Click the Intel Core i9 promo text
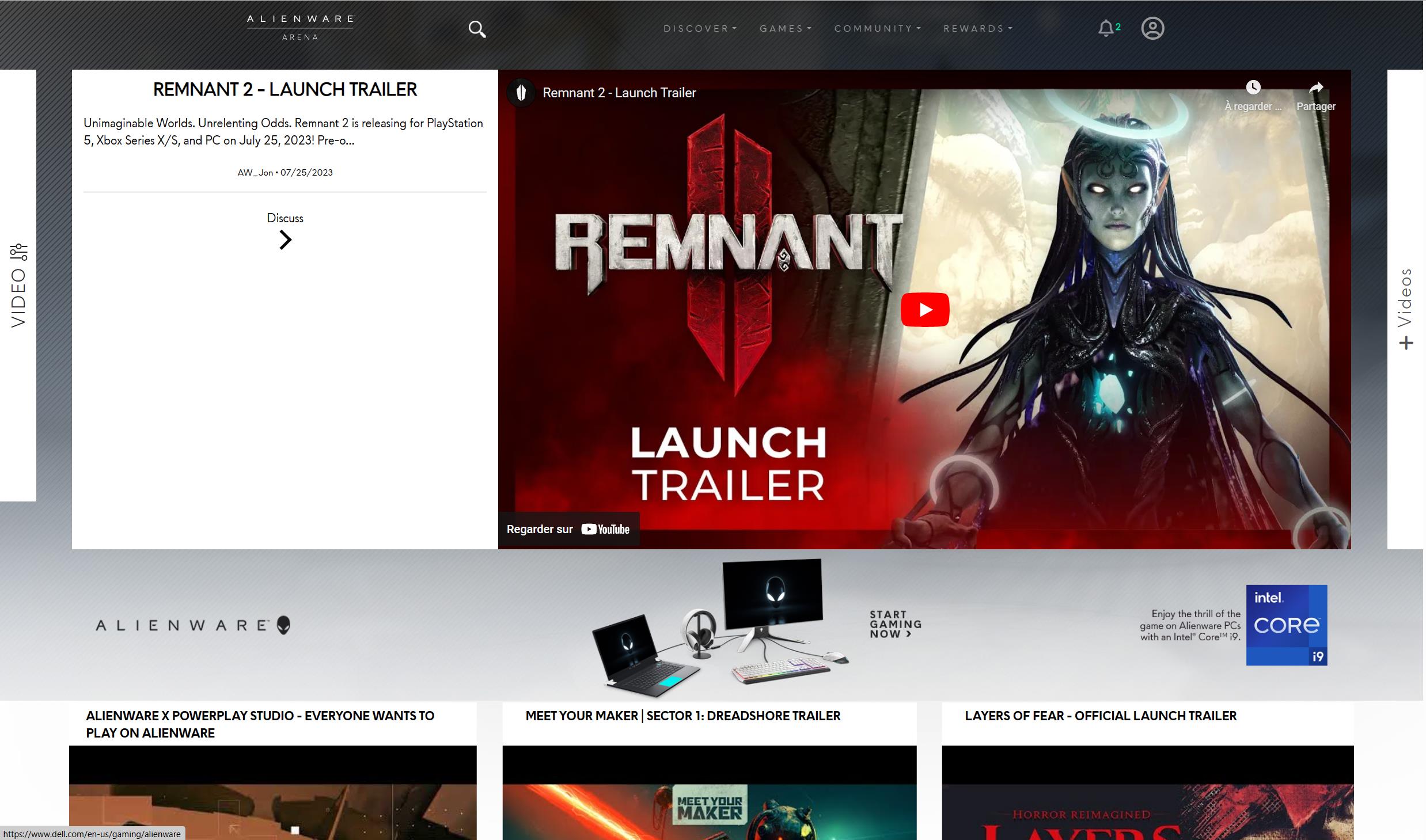The height and width of the screenshot is (840, 1426). click(x=1192, y=626)
